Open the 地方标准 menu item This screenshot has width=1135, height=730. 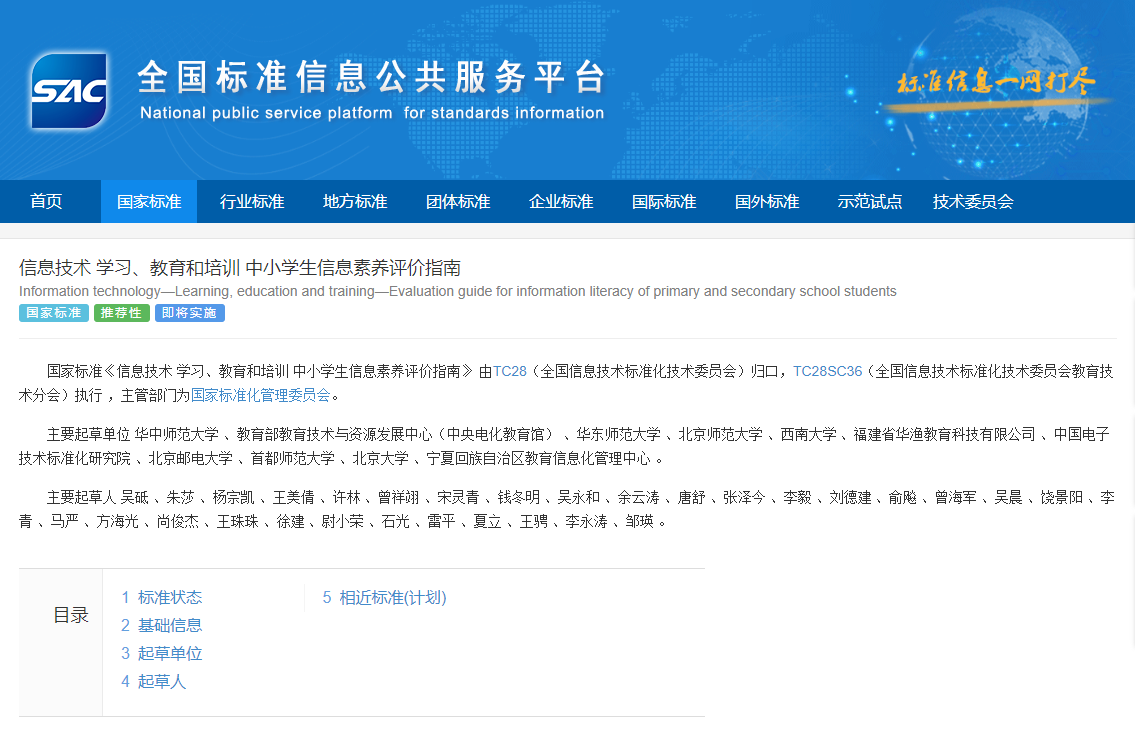355,202
